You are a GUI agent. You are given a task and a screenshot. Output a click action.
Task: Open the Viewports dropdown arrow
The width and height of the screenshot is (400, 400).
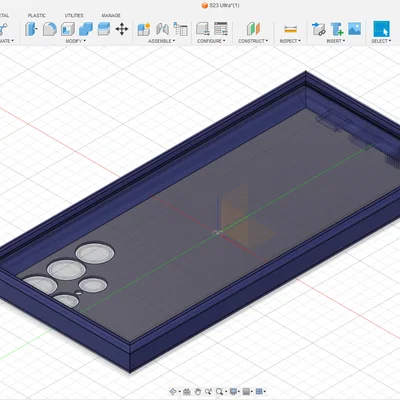click(252, 392)
